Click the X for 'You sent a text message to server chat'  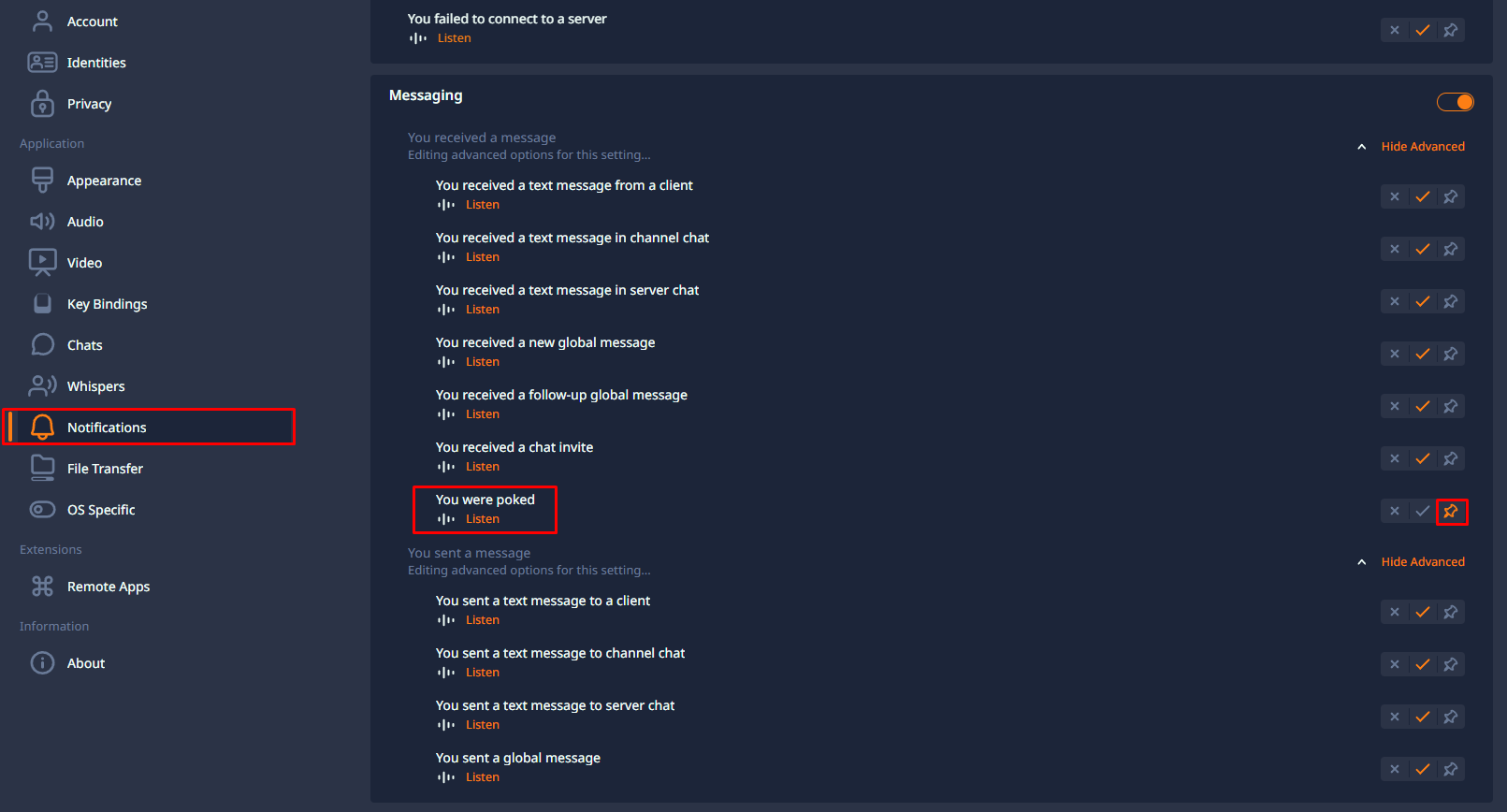click(1395, 717)
